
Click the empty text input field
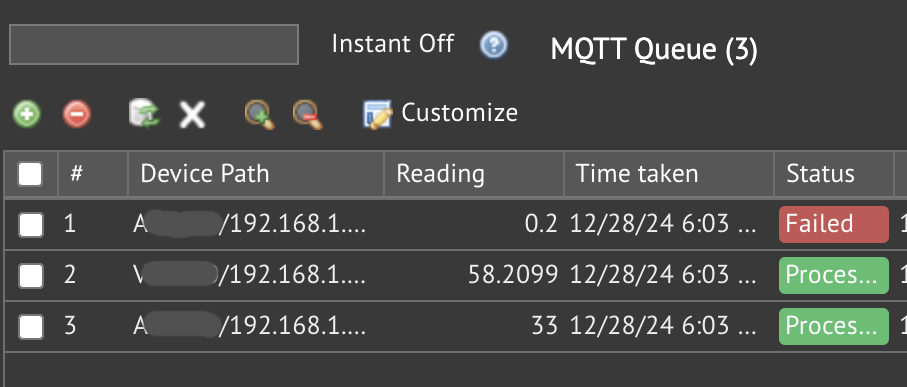tap(154, 45)
